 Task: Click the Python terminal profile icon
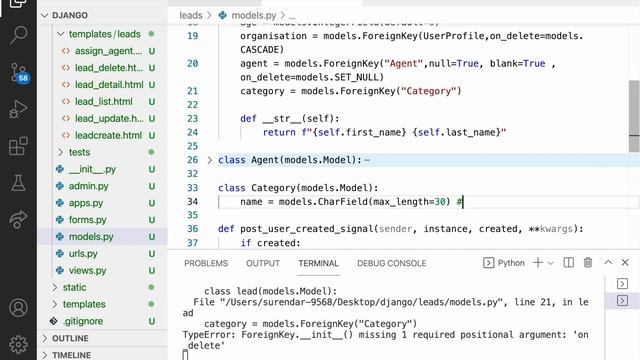click(x=489, y=263)
